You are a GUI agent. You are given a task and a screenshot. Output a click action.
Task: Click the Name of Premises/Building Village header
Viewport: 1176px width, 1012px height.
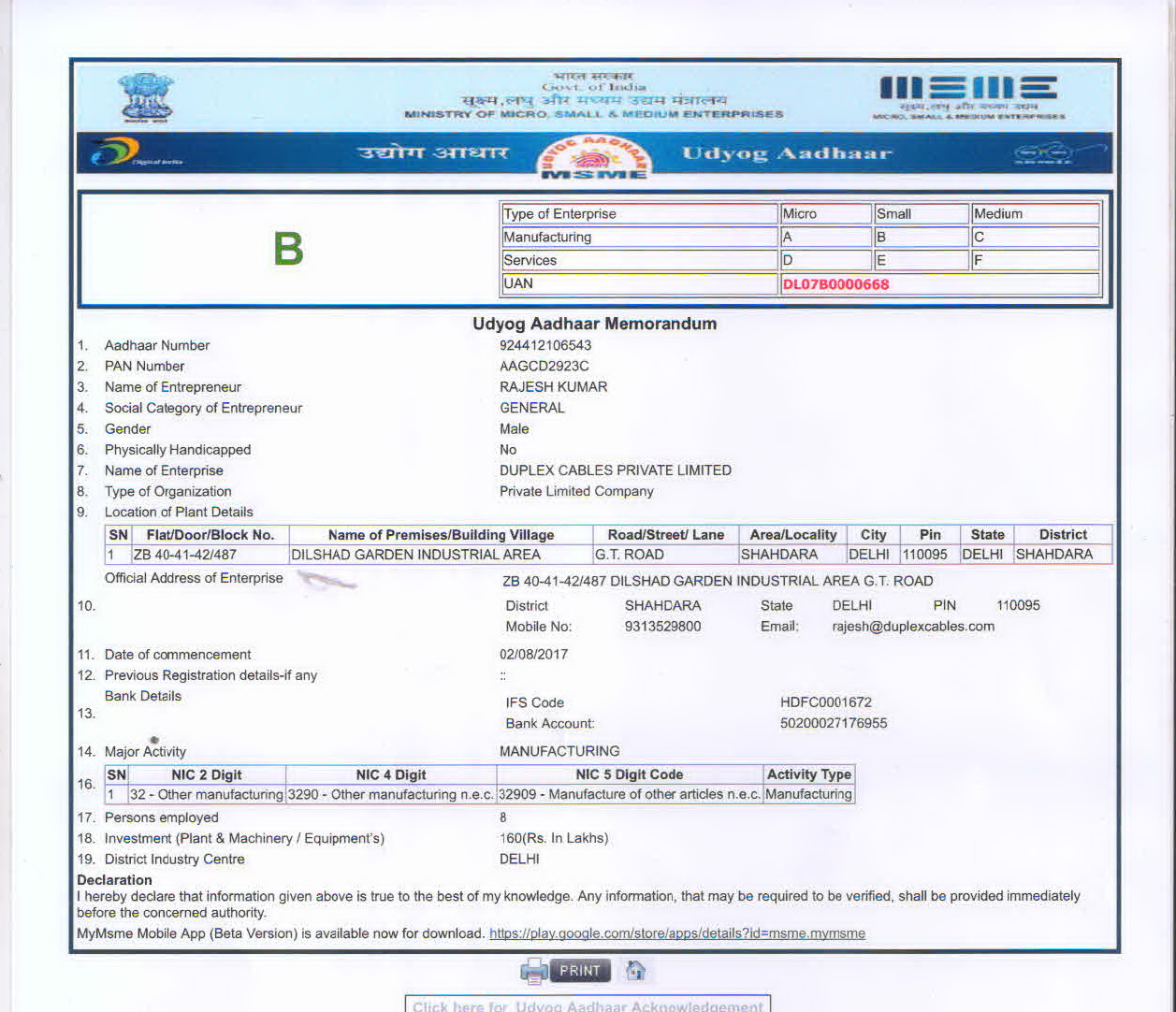(x=441, y=535)
